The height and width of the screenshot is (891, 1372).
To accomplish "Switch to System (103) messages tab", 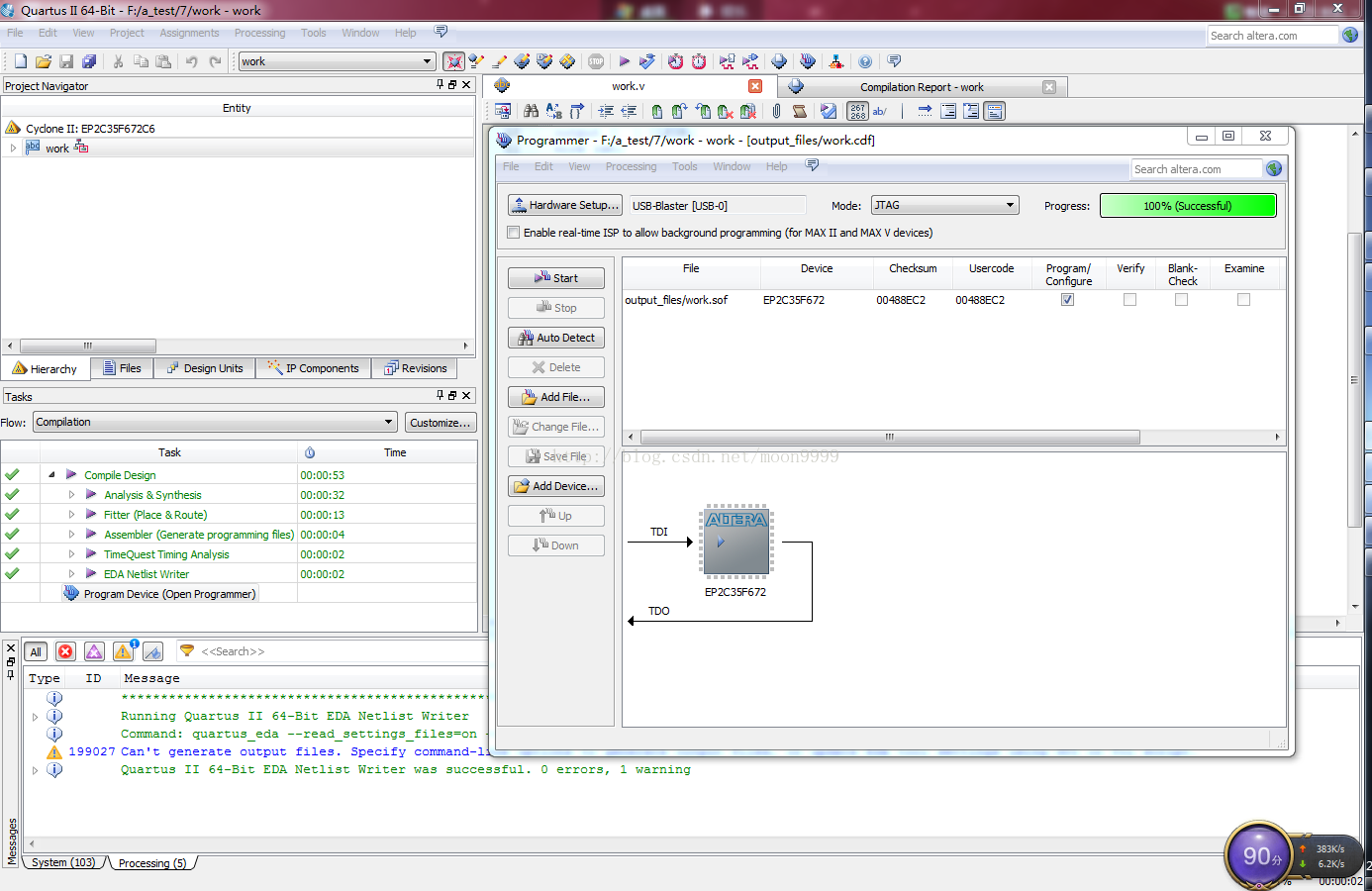I will (x=63, y=863).
